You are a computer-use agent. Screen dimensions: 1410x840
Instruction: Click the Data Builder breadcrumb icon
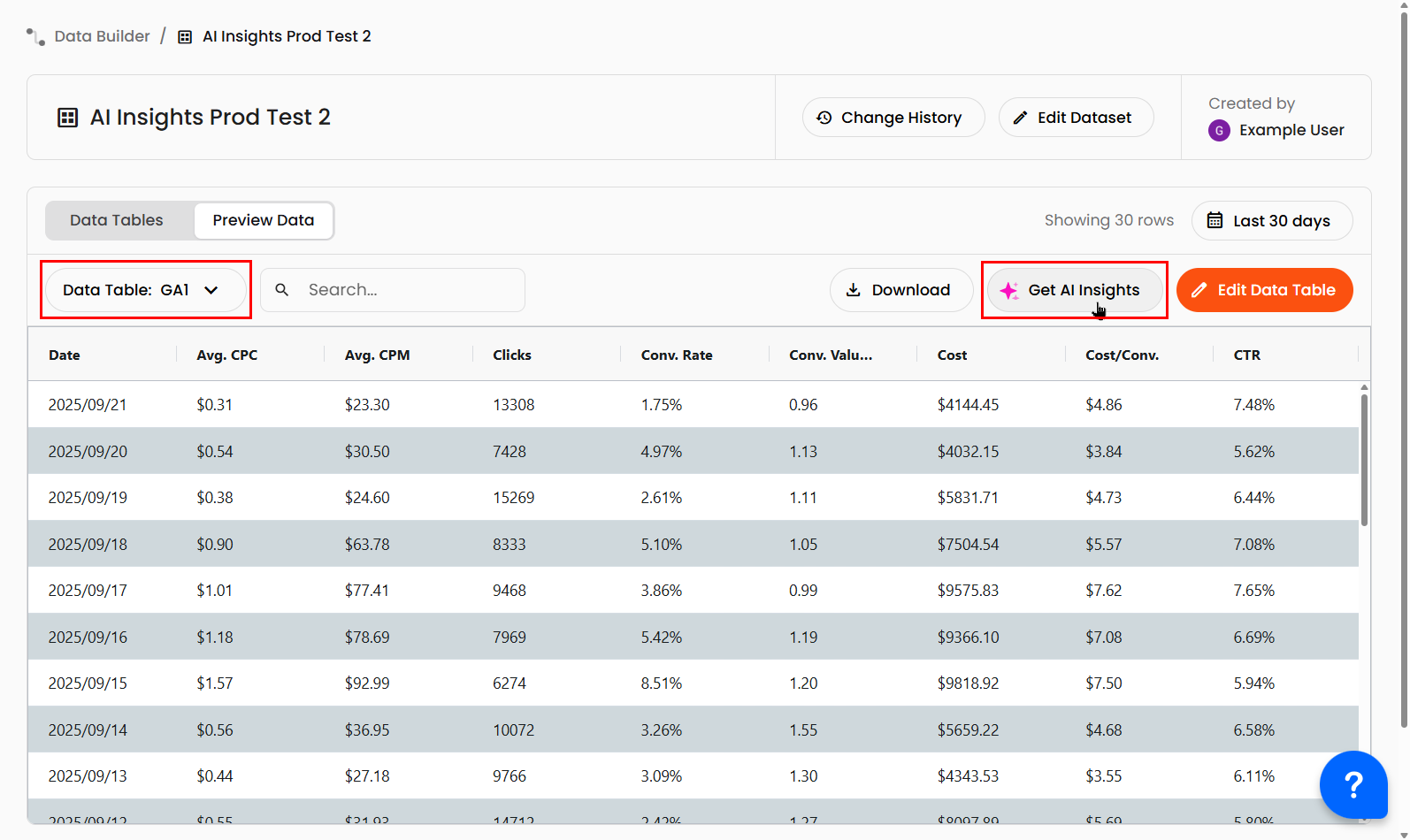(35, 37)
